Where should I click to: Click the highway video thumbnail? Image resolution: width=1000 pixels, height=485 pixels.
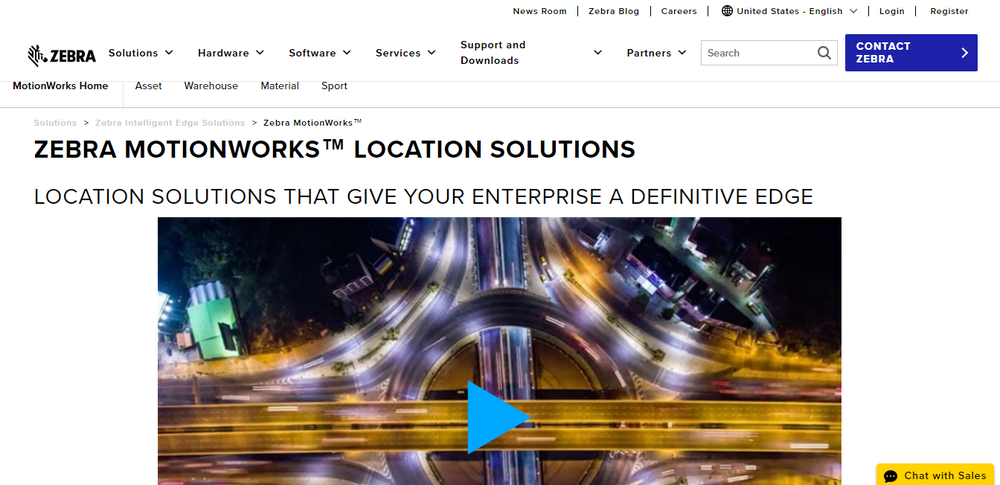(x=499, y=351)
